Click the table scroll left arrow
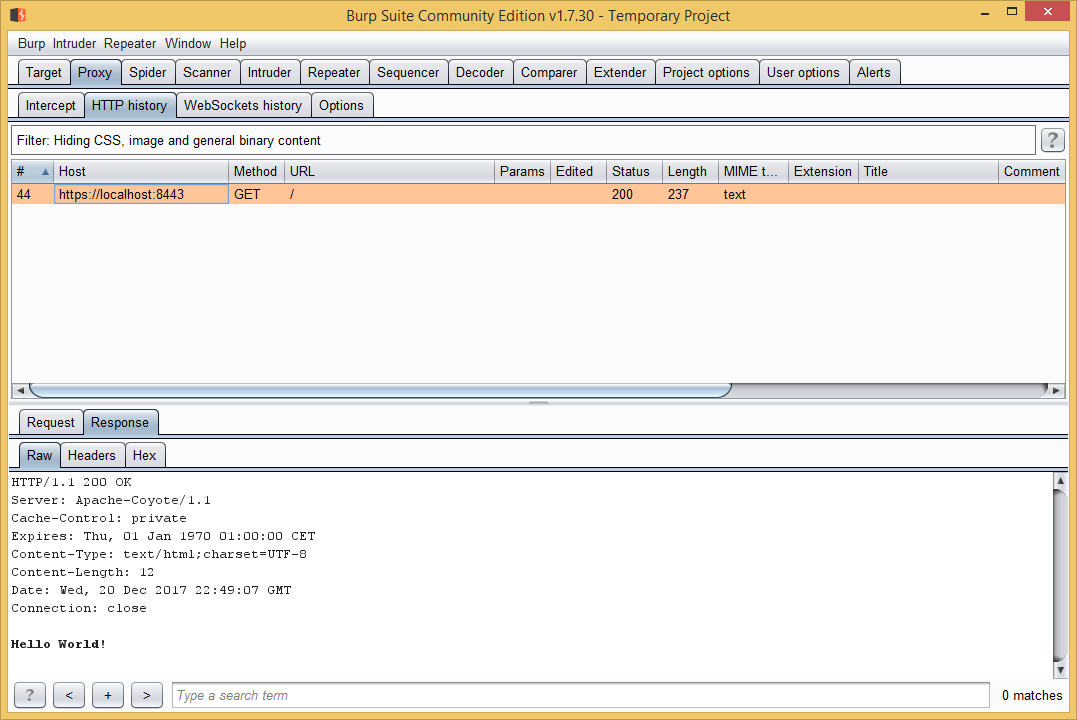The image size is (1077, 720). coord(21,390)
